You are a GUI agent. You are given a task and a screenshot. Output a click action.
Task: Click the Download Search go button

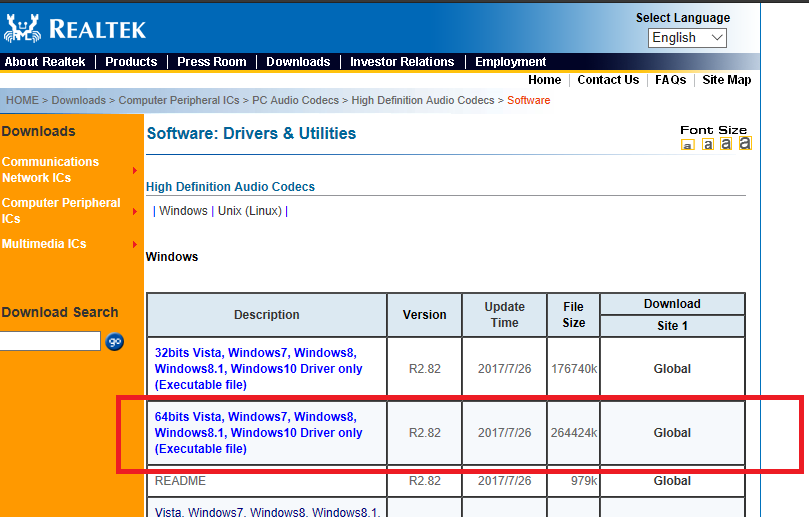click(115, 342)
